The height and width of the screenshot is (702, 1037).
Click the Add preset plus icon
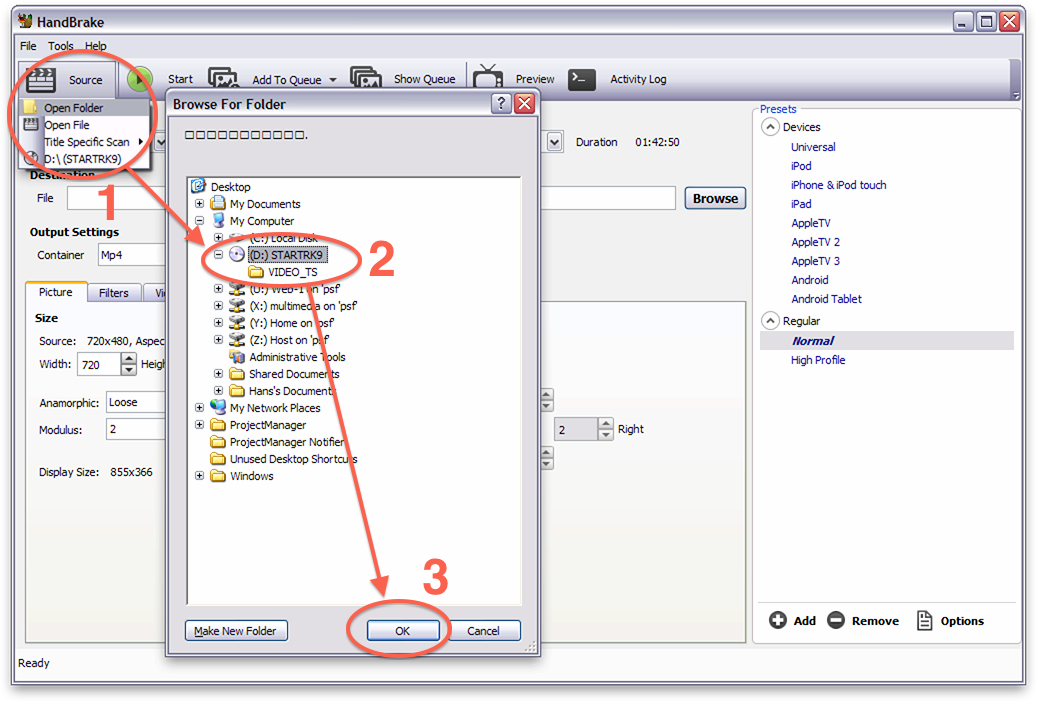[x=778, y=621]
